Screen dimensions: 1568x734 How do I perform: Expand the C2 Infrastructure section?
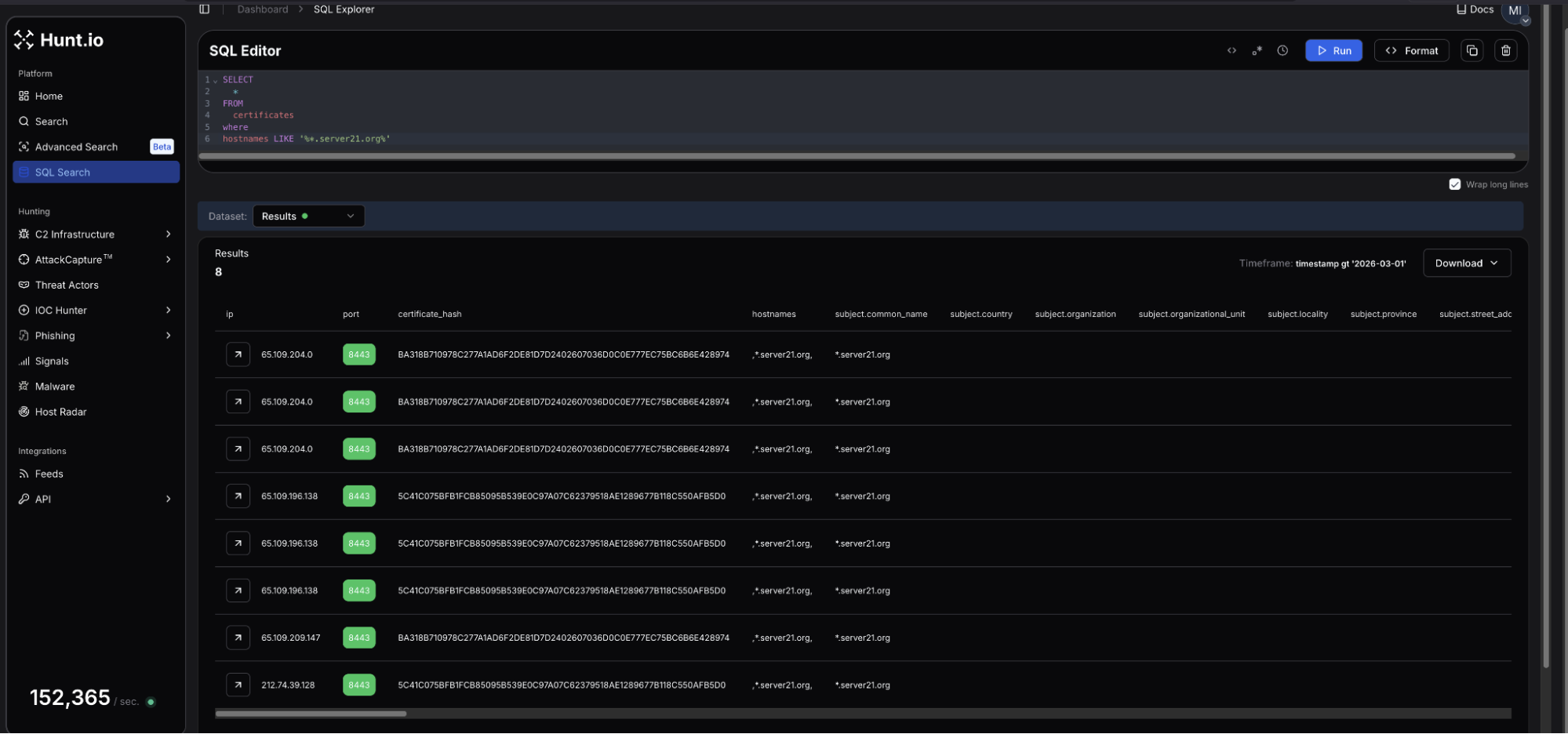coord(75,234)
